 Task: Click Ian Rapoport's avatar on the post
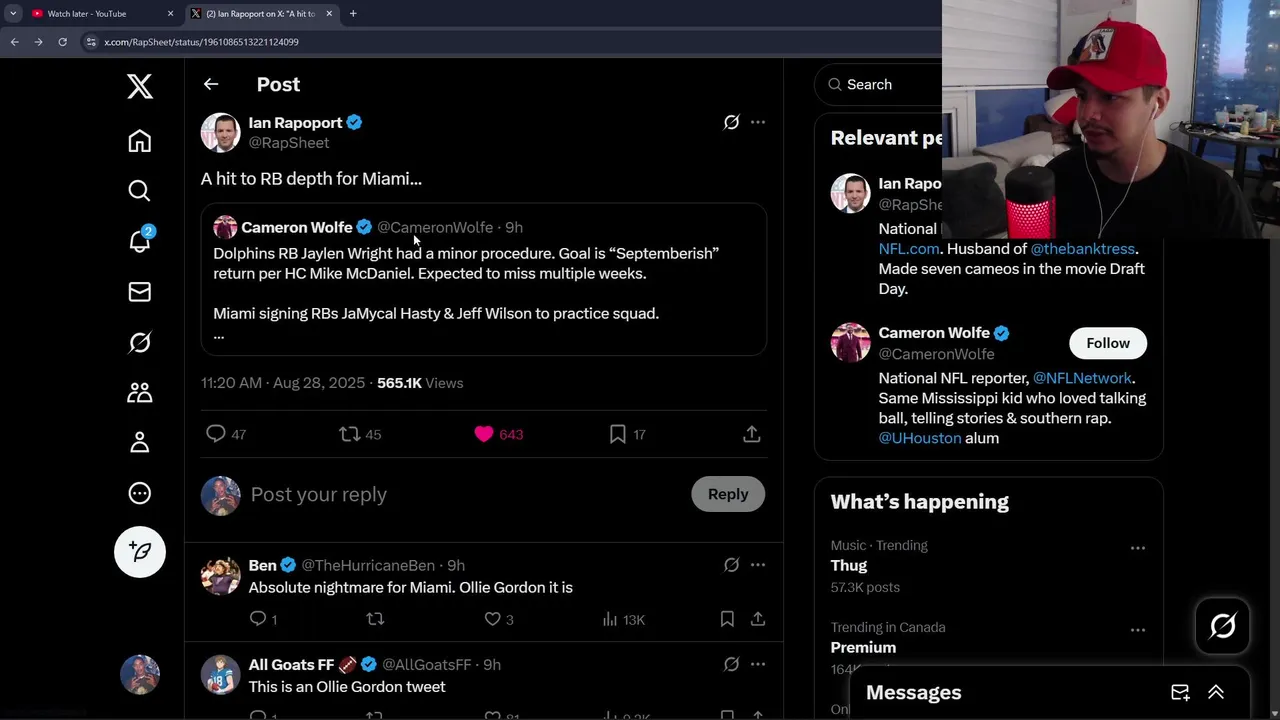point(220,132)
